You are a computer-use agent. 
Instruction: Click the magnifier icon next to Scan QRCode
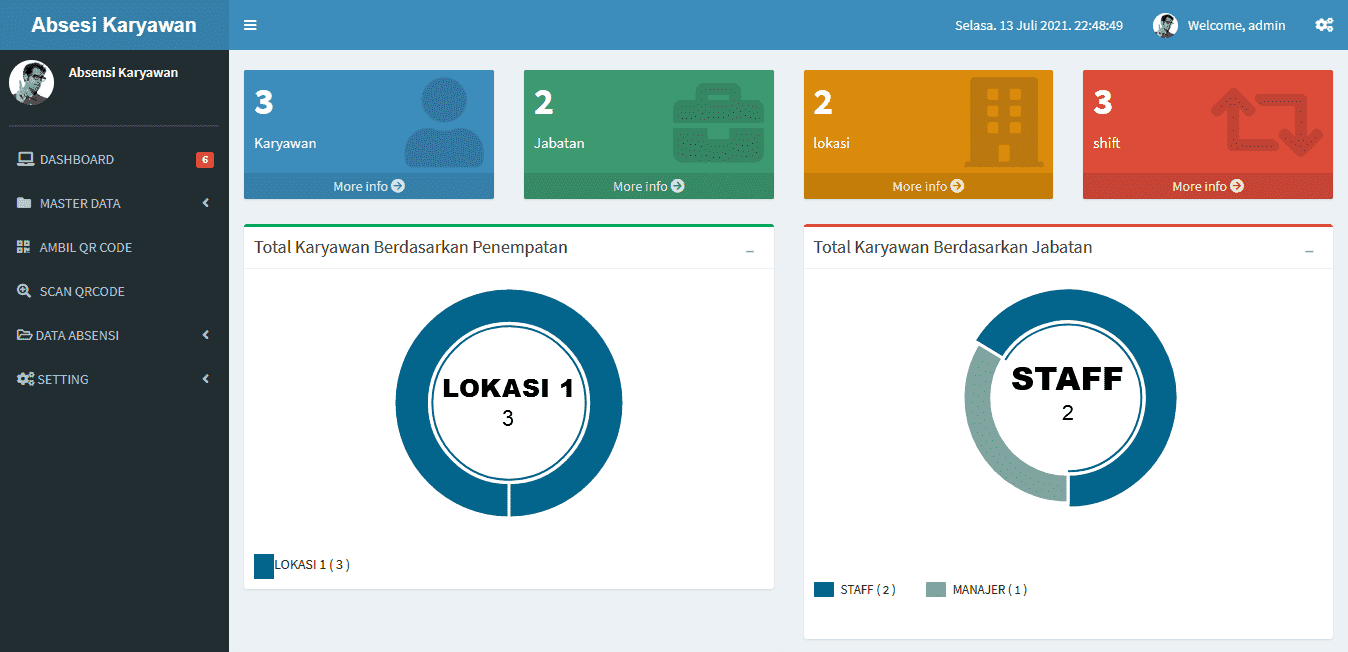click(x=22, y=291)
